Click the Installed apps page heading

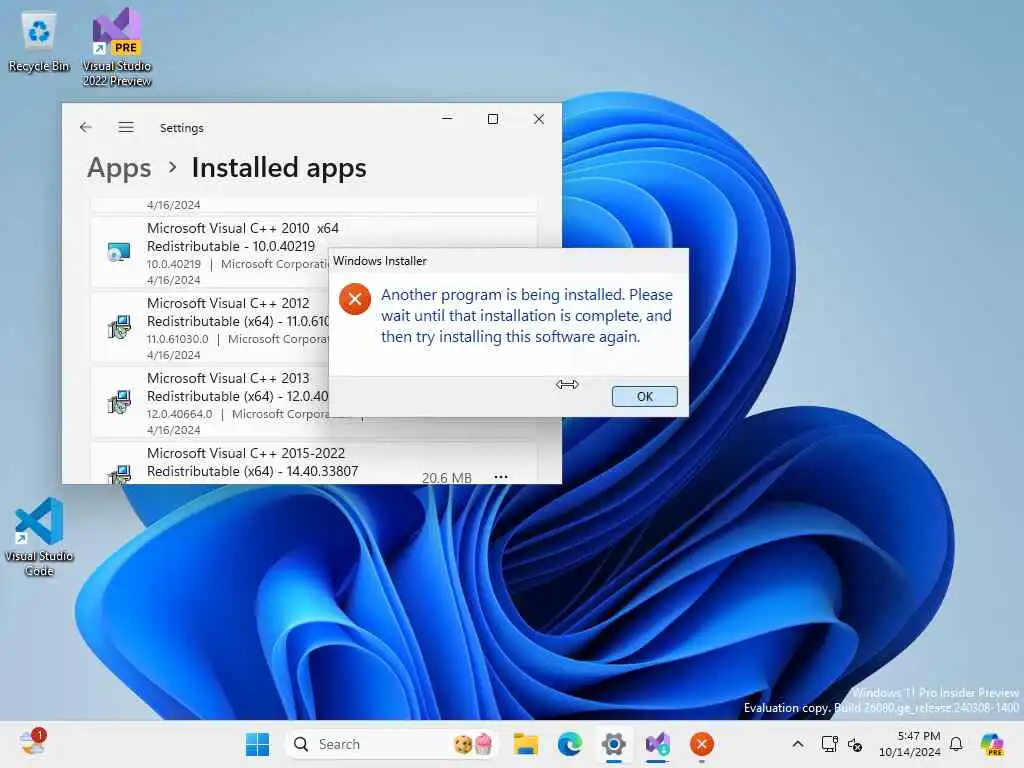point(279,168)
